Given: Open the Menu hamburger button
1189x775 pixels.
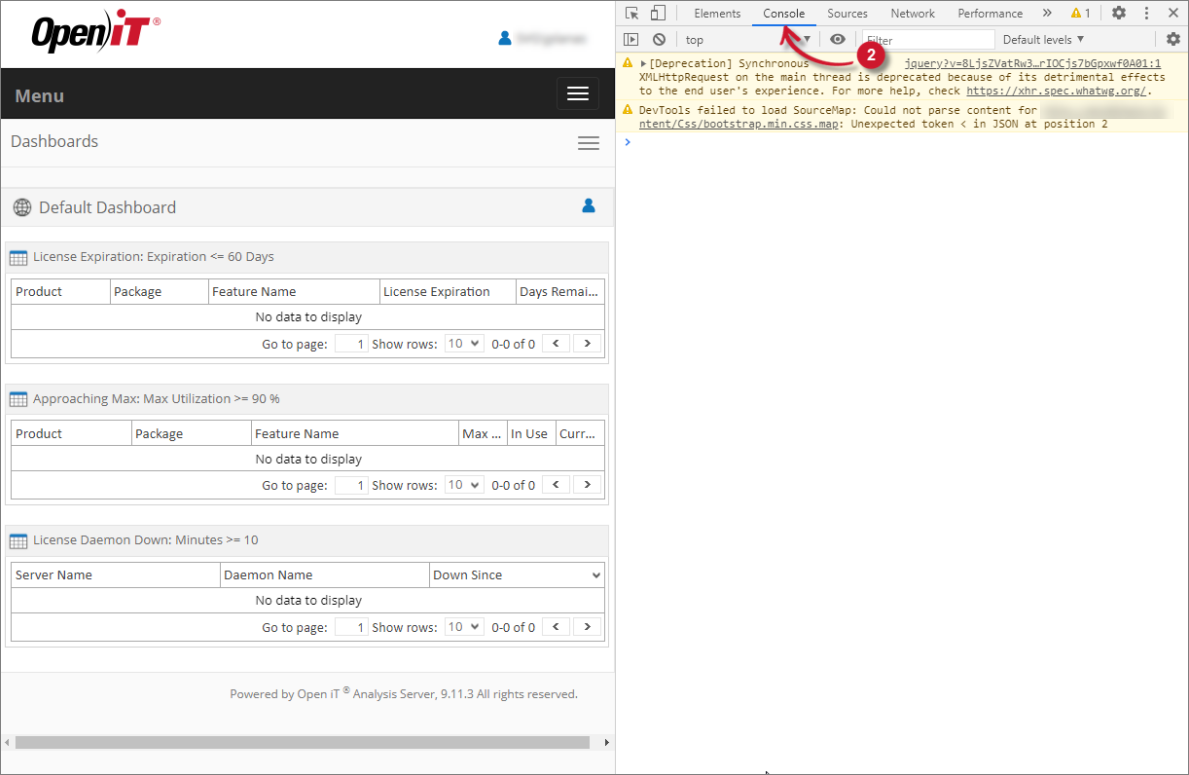Looking at the screenshot, I should [x=577, y=94].
